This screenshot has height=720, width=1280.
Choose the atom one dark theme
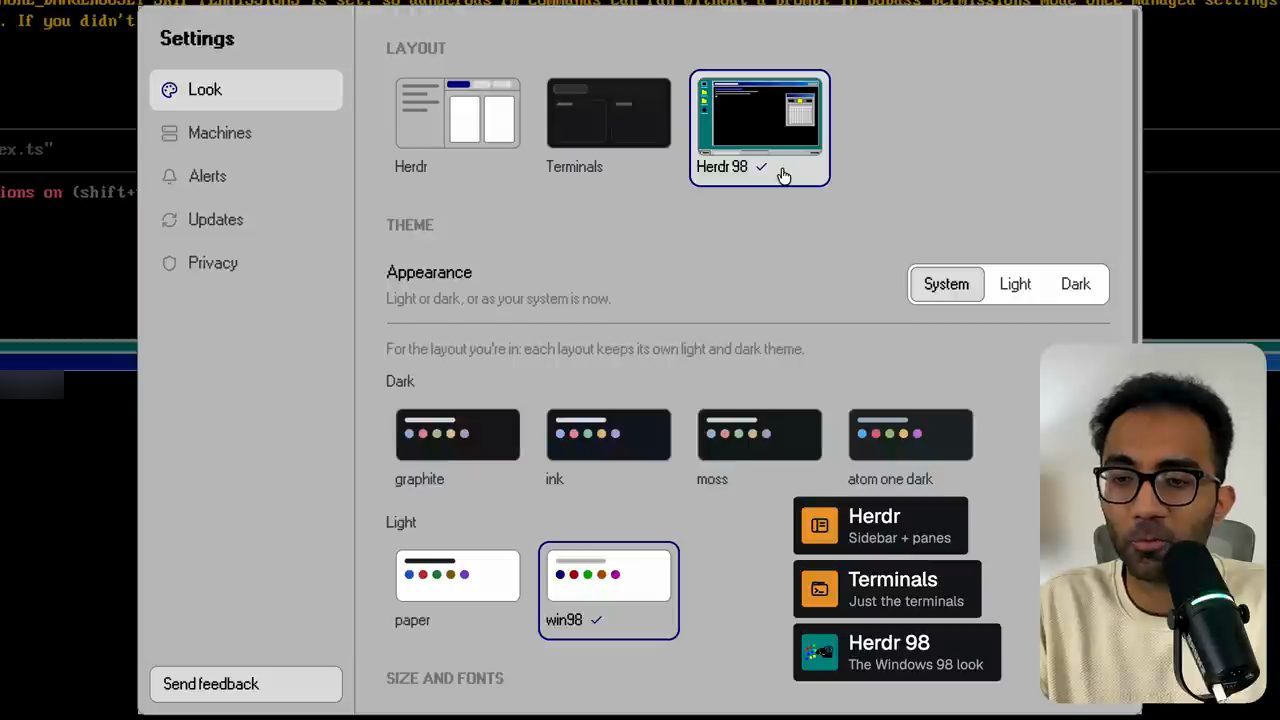(x=910, y=435)
